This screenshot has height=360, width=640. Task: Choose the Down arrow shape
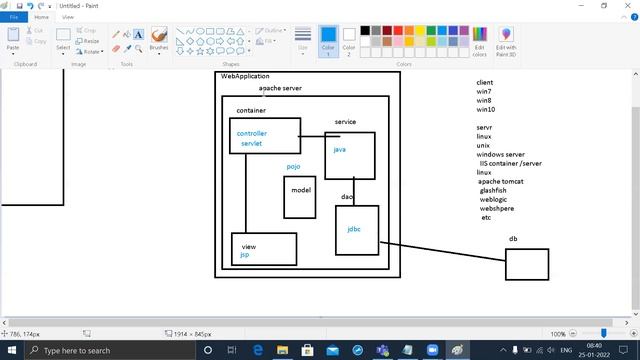pos(180,51)
